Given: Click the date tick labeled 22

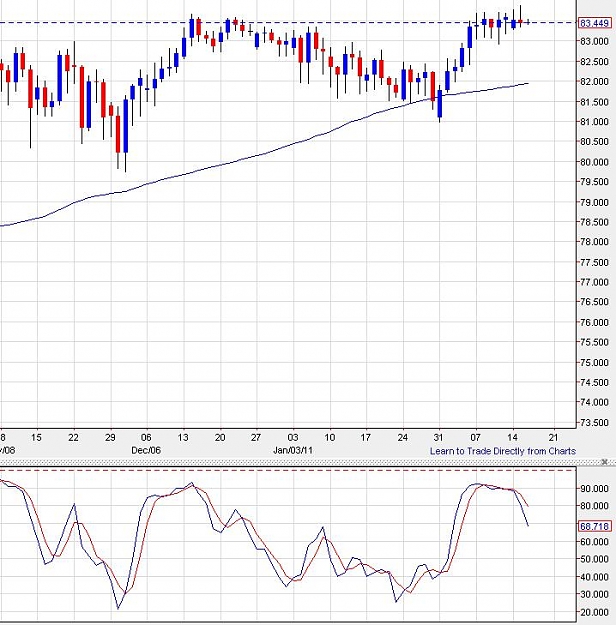Looking at the screenshot, I should (73, 438).
